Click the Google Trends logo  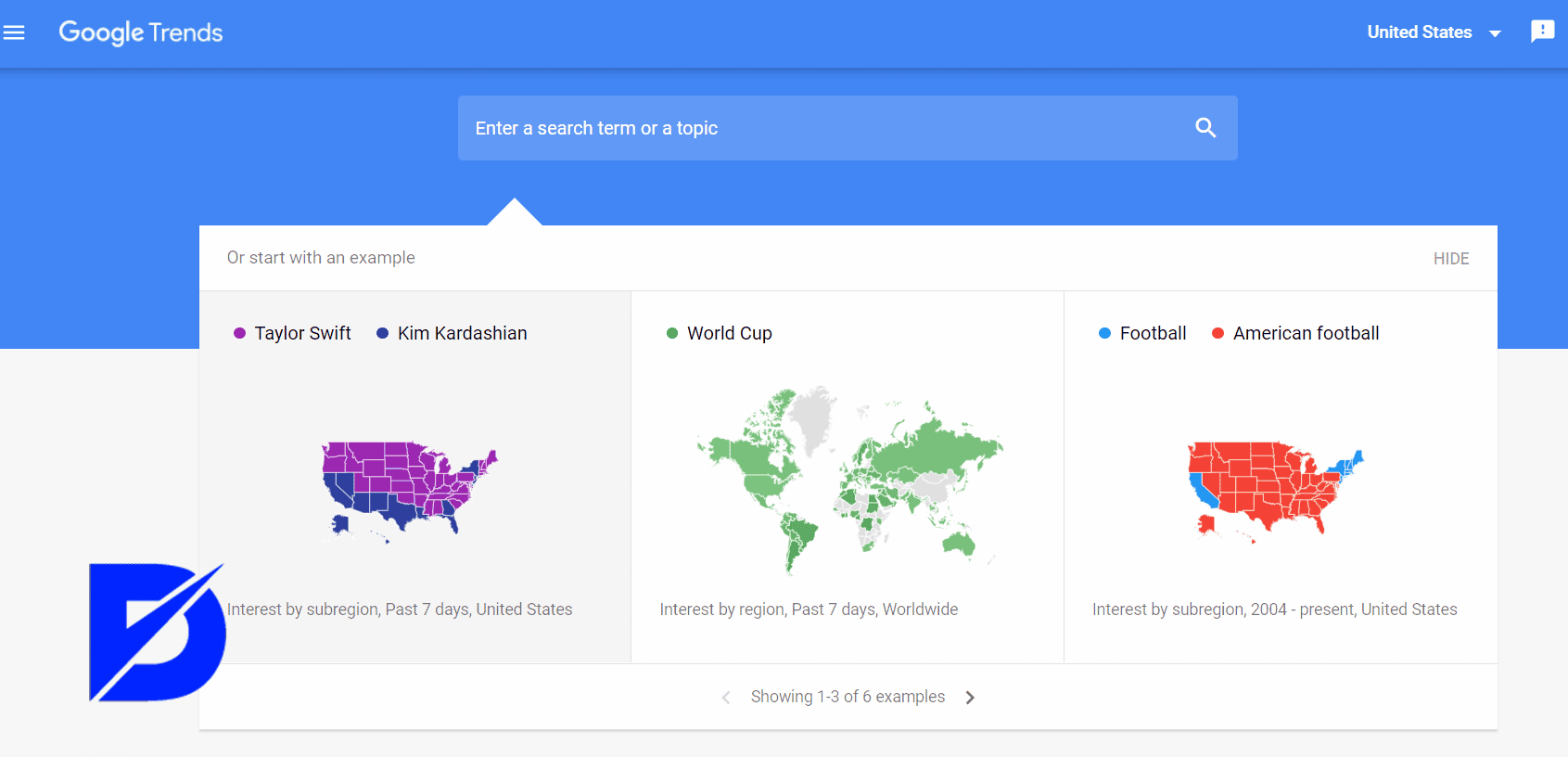[141, 32]
